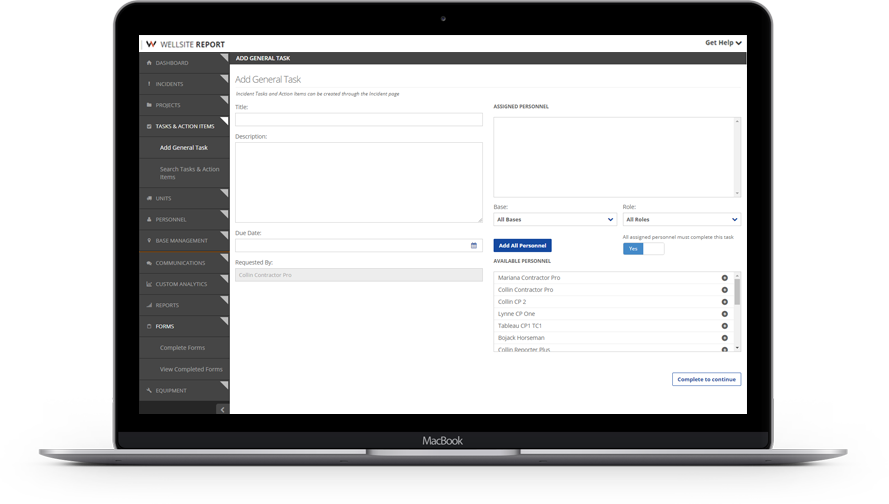Select Bojack Horseman name

pos(521,338)
